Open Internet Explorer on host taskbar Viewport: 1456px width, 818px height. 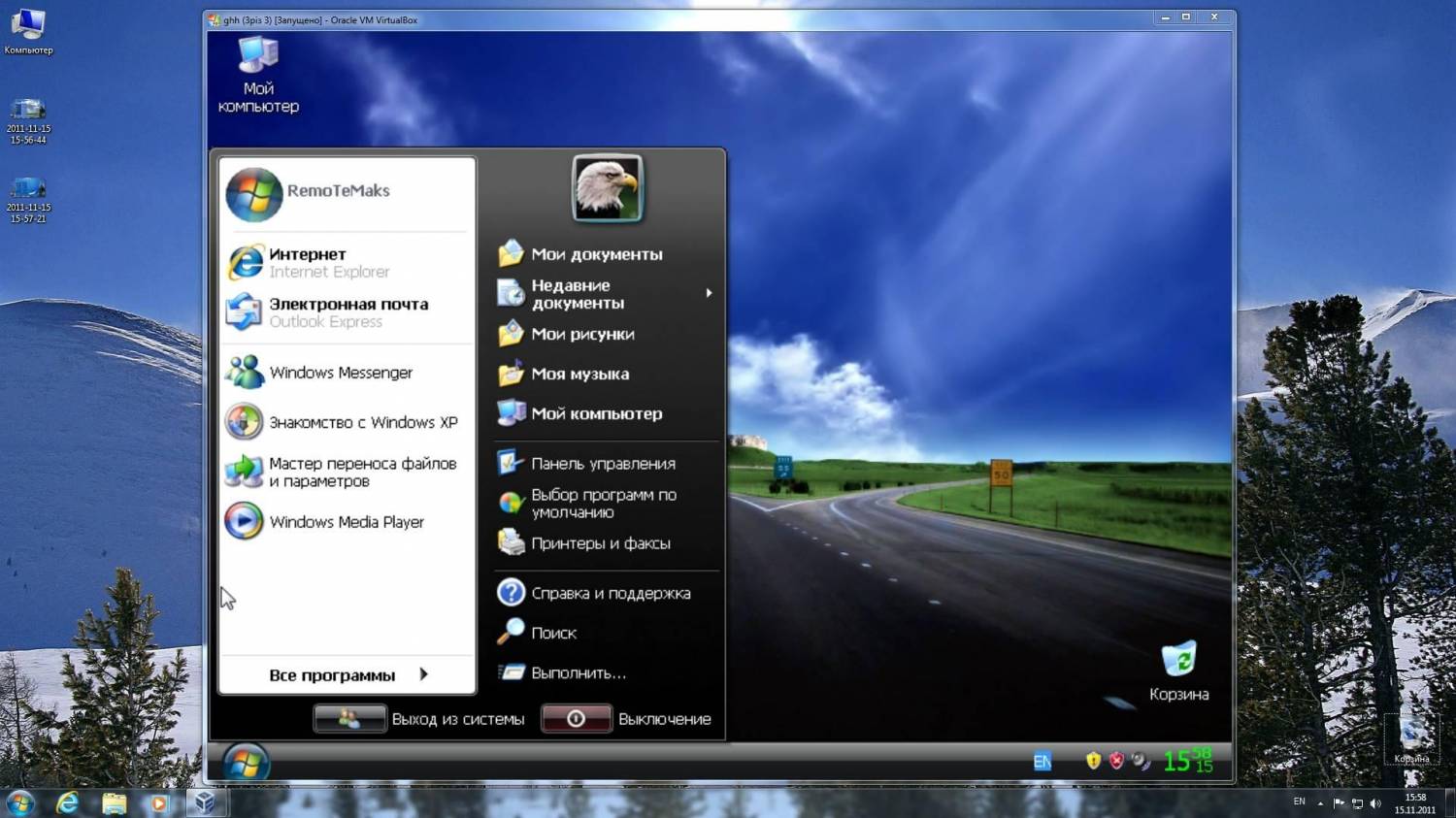pos(67,802)
